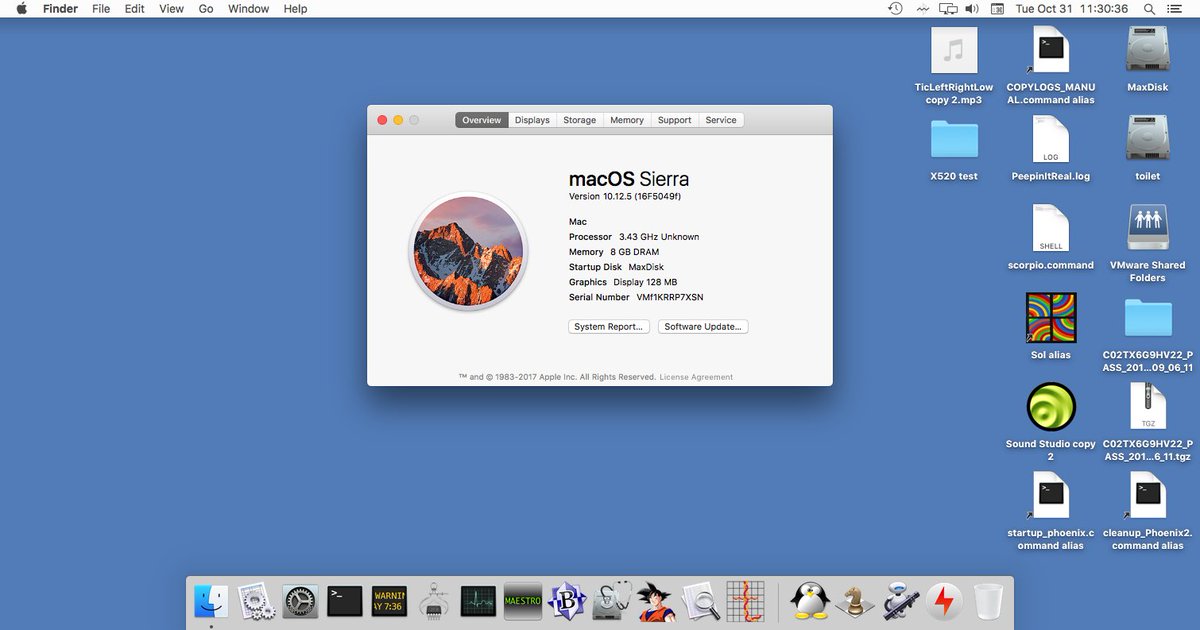
Task: Open the Help menu
Action: [x=295, y=9]
